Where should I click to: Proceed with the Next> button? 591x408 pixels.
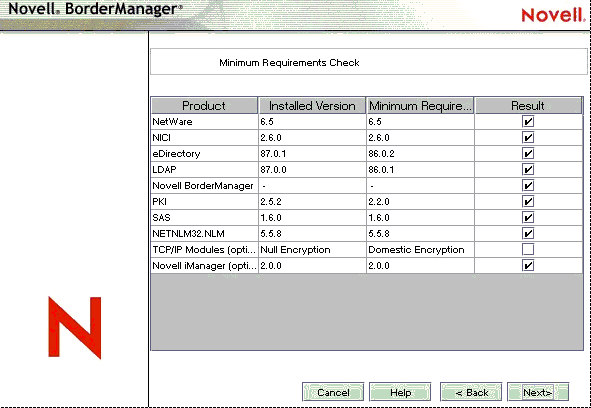point(538,392)
